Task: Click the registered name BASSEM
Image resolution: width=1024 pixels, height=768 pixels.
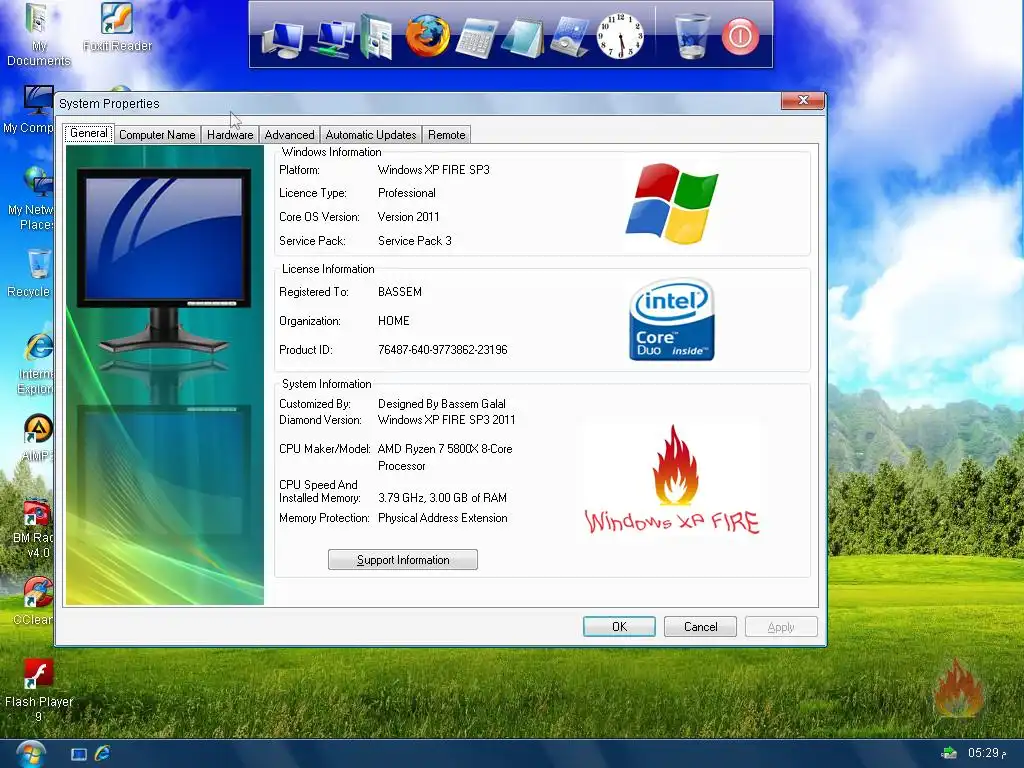Action: pyautogui.click(x=400, y=292)
